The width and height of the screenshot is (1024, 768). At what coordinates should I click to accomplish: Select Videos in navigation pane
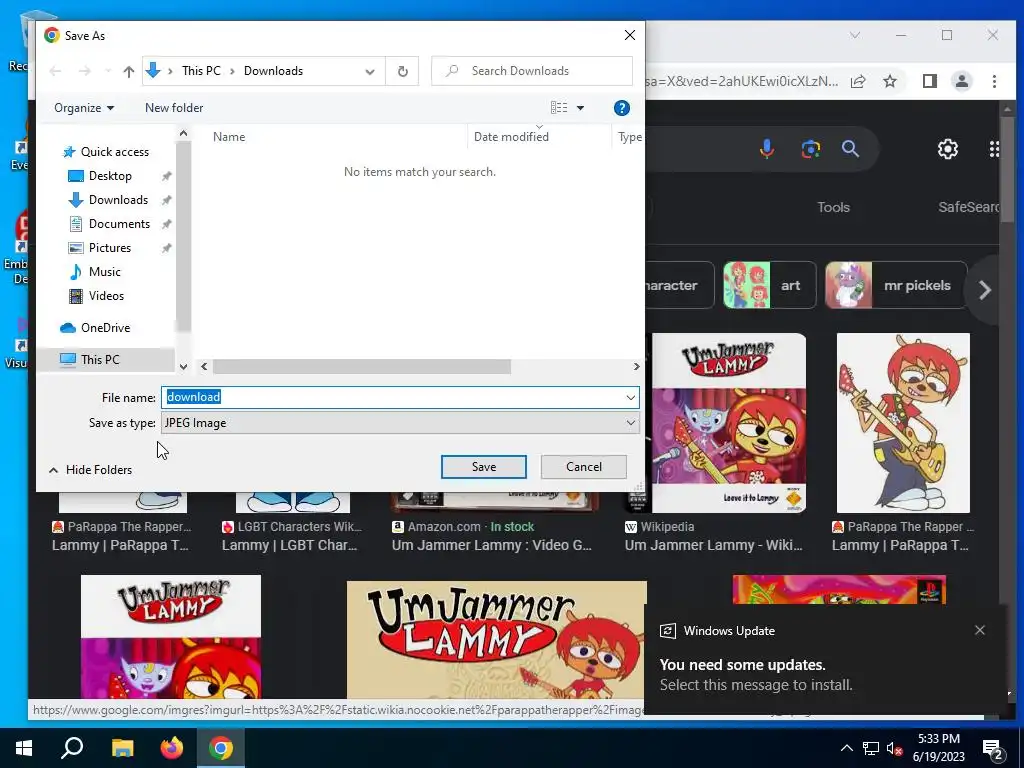coord(106,296)
